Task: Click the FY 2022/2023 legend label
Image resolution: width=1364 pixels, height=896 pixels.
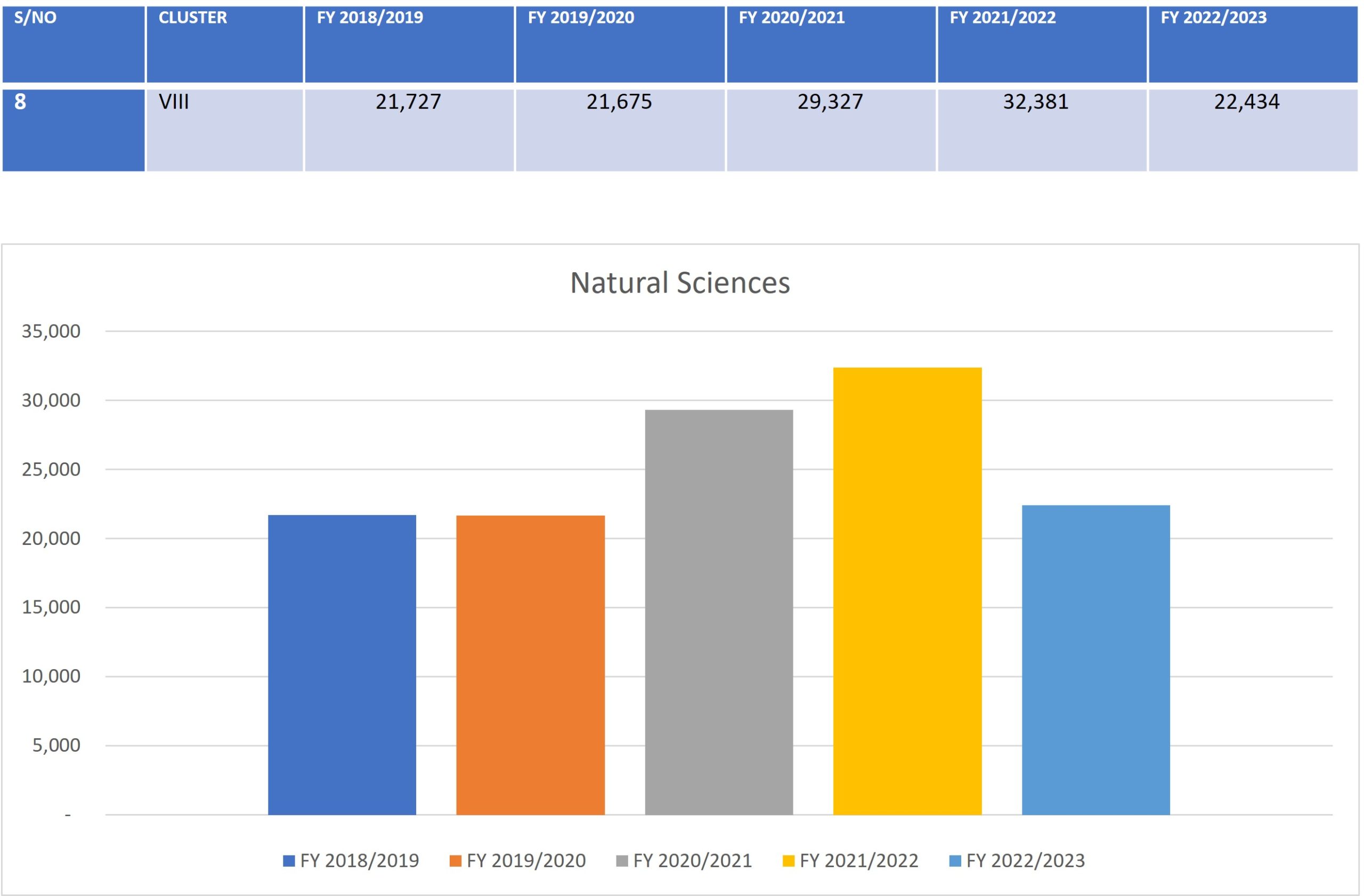Action: 1025,861
